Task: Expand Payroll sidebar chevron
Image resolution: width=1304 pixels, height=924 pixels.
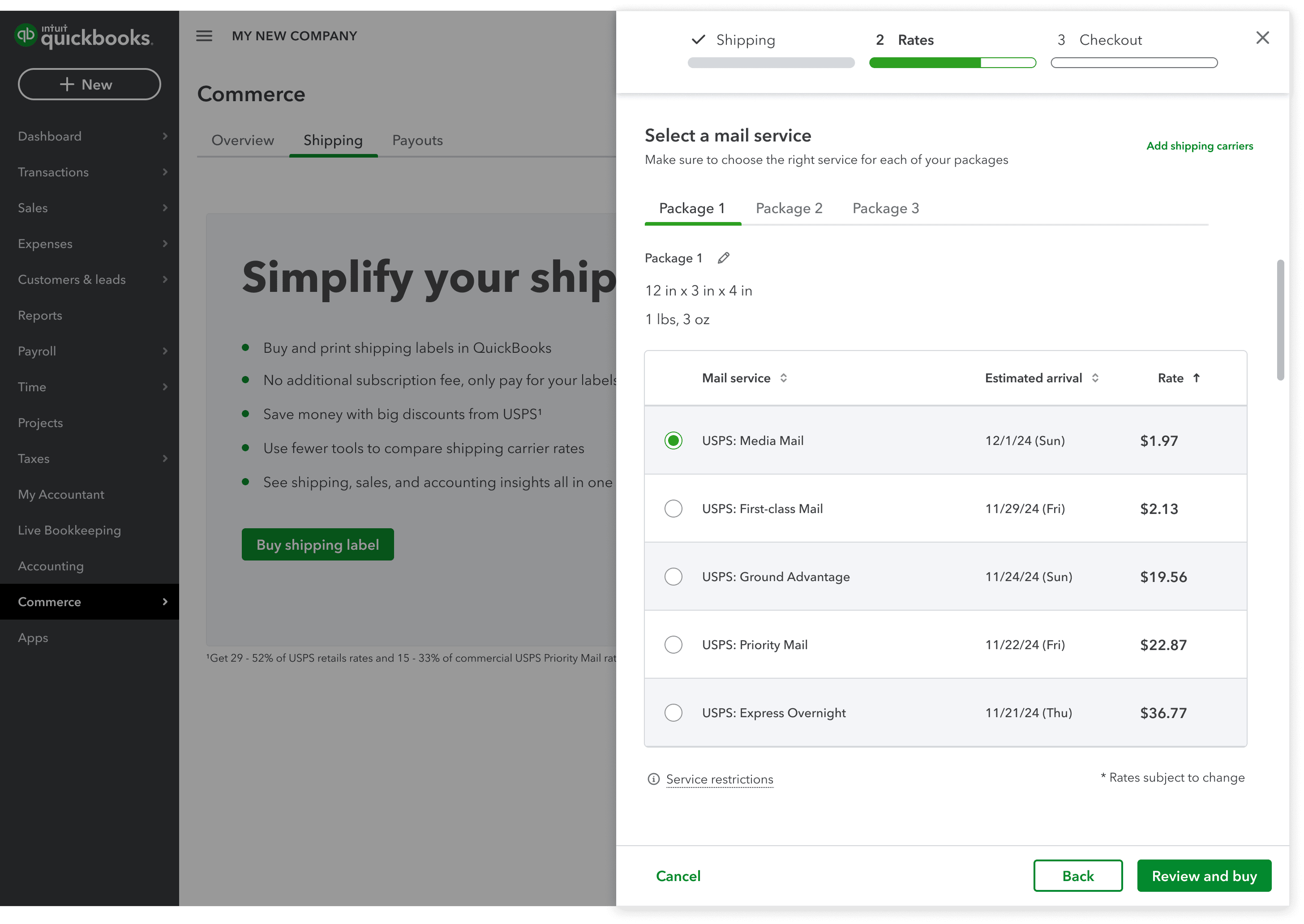Action: (165, 351)
